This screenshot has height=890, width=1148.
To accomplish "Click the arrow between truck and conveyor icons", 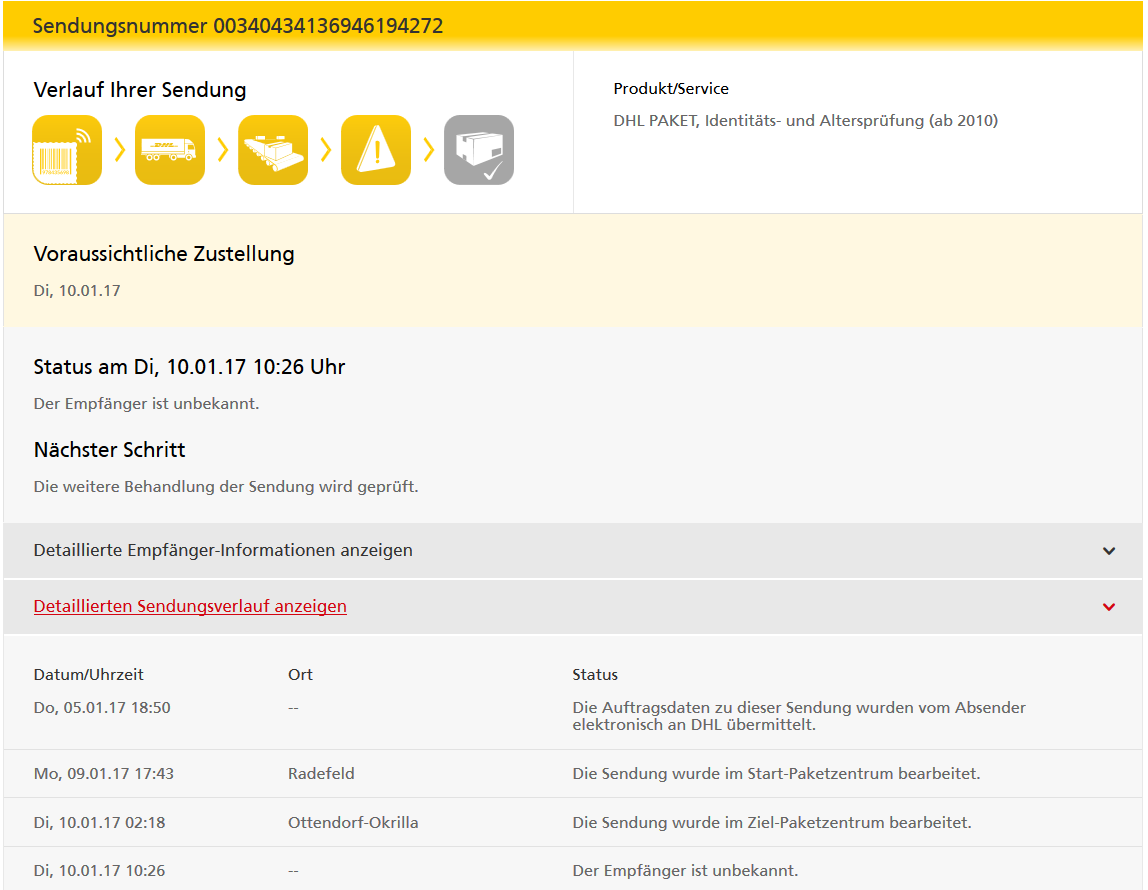I will click(222, 150).
